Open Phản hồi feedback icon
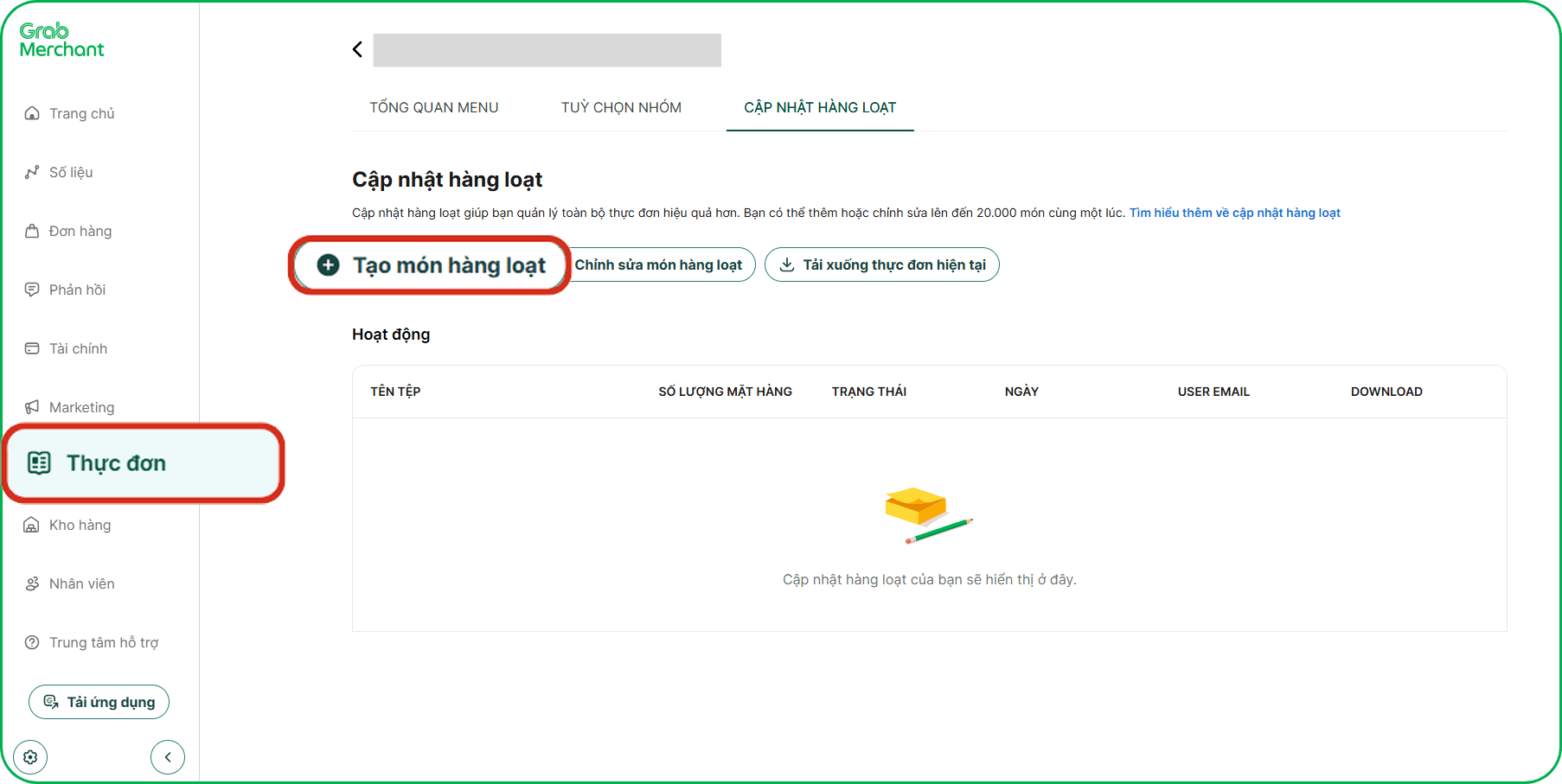 [x=32, y=290]
